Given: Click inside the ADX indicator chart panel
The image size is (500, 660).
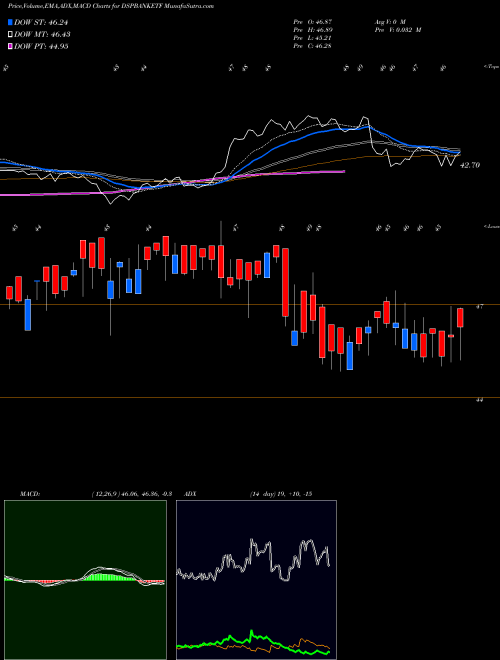Looking at the screenshot, I should click(x=256, y=580).
